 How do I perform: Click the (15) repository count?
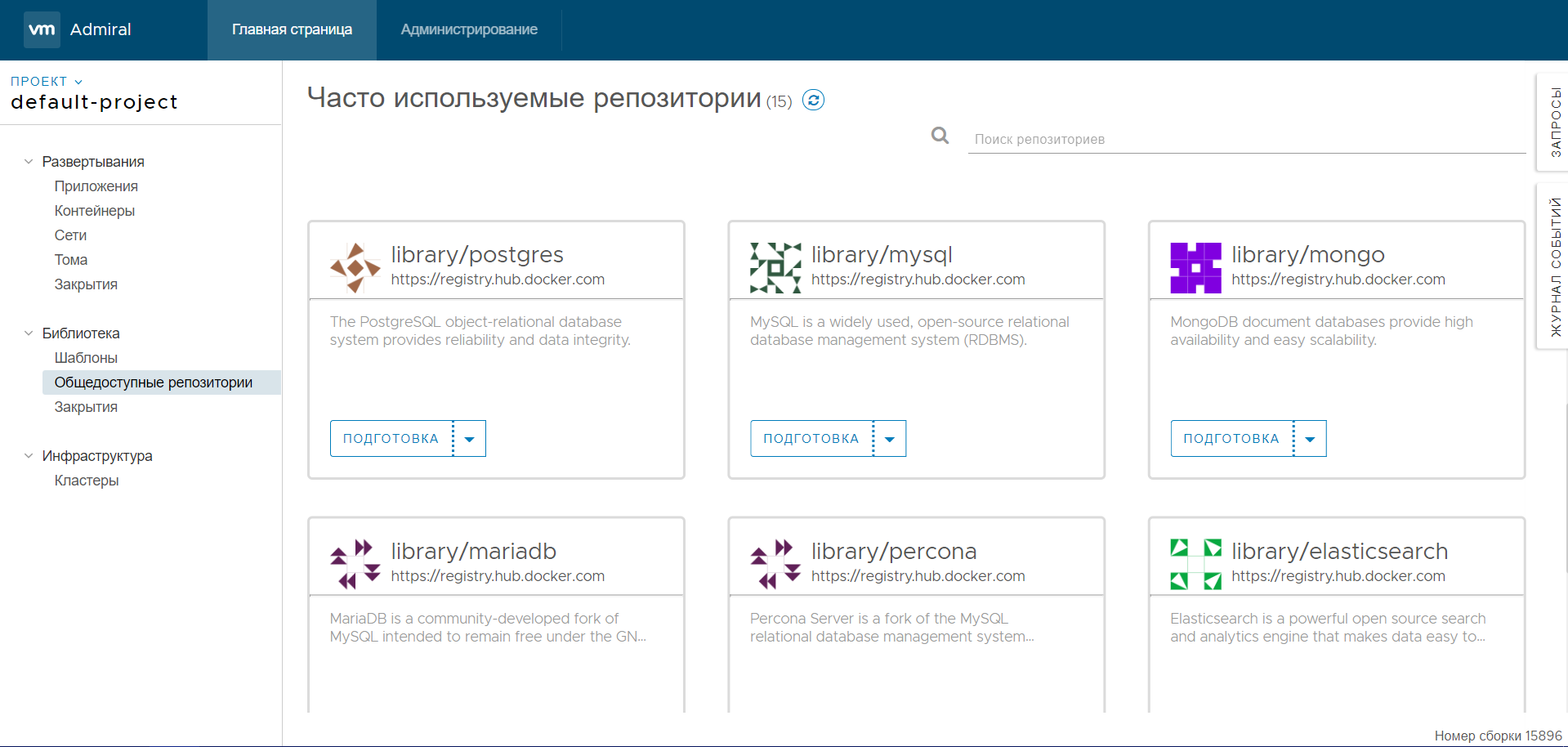780,101
